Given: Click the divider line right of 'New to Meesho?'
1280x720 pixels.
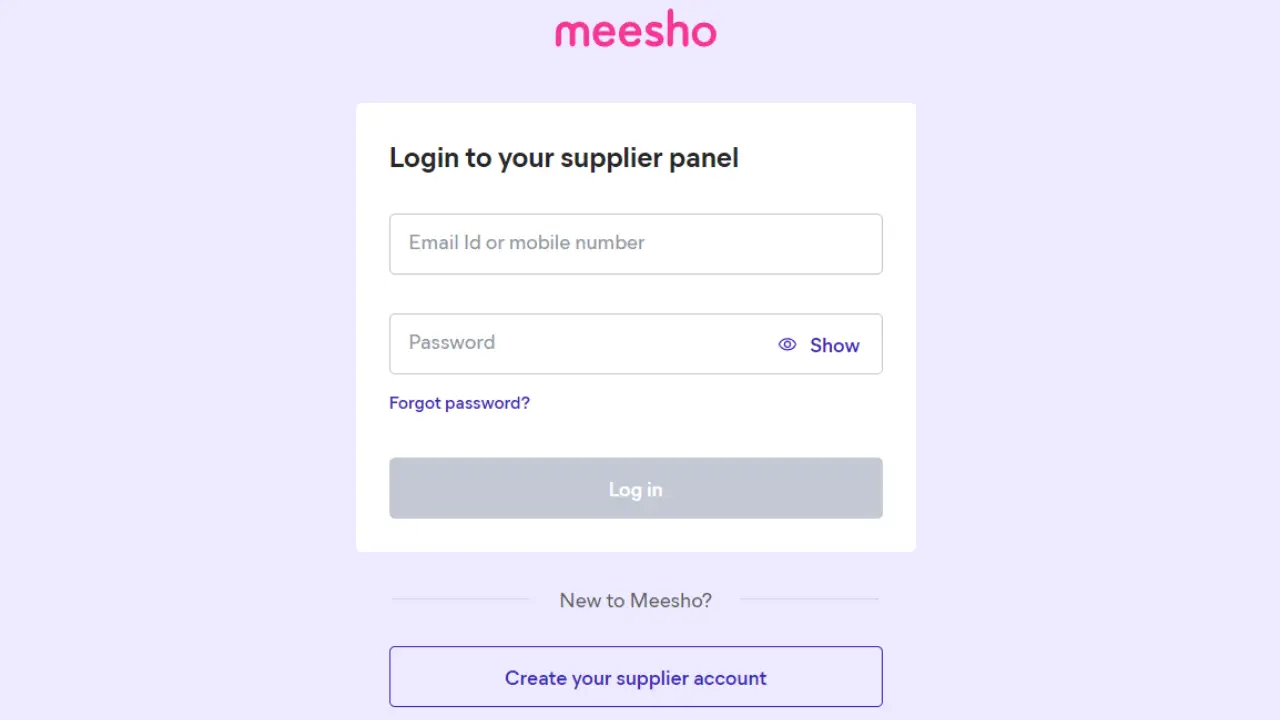Looking at the screenshot, I should [809, 599].
